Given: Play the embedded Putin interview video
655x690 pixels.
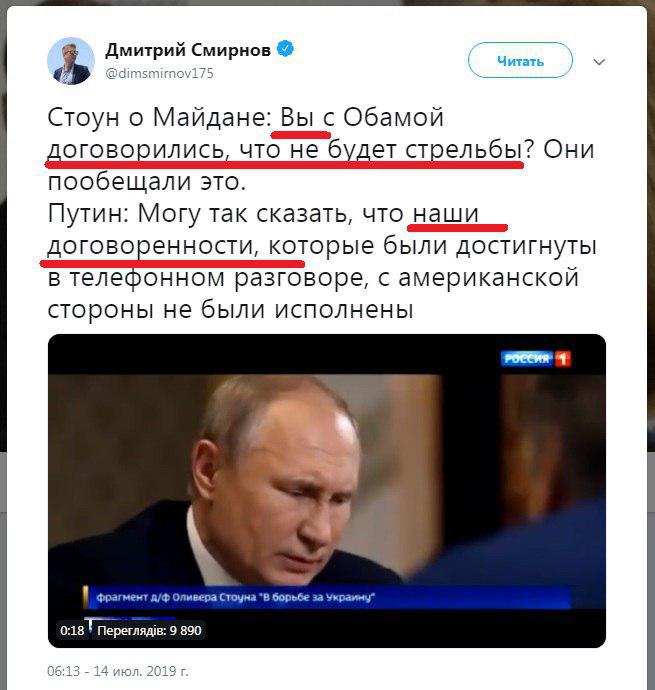Looking at the screenshot, I should point(327,491).
